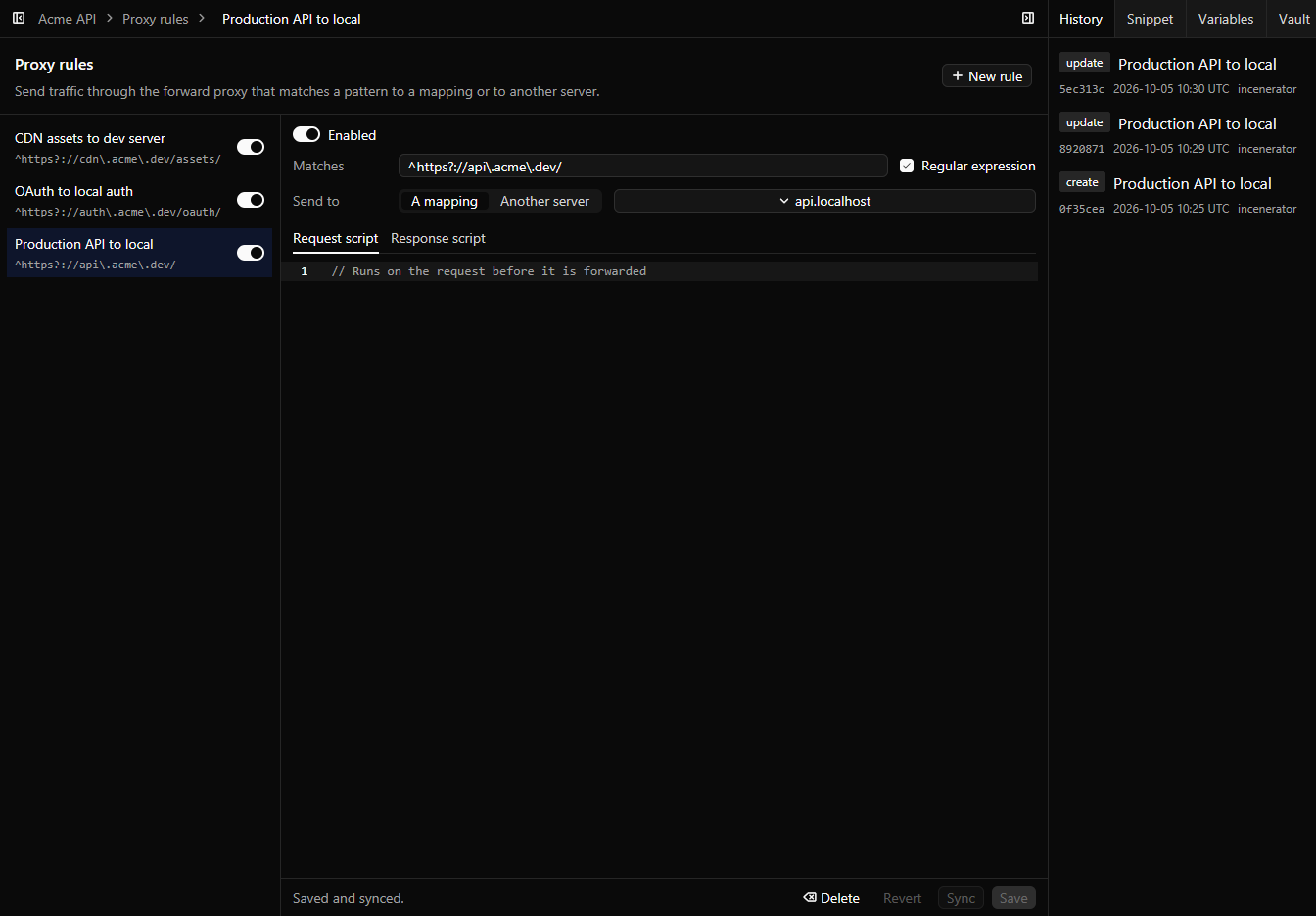Turn off the Enabled switch
The image size is (1316, 916).
coord(306,134)
